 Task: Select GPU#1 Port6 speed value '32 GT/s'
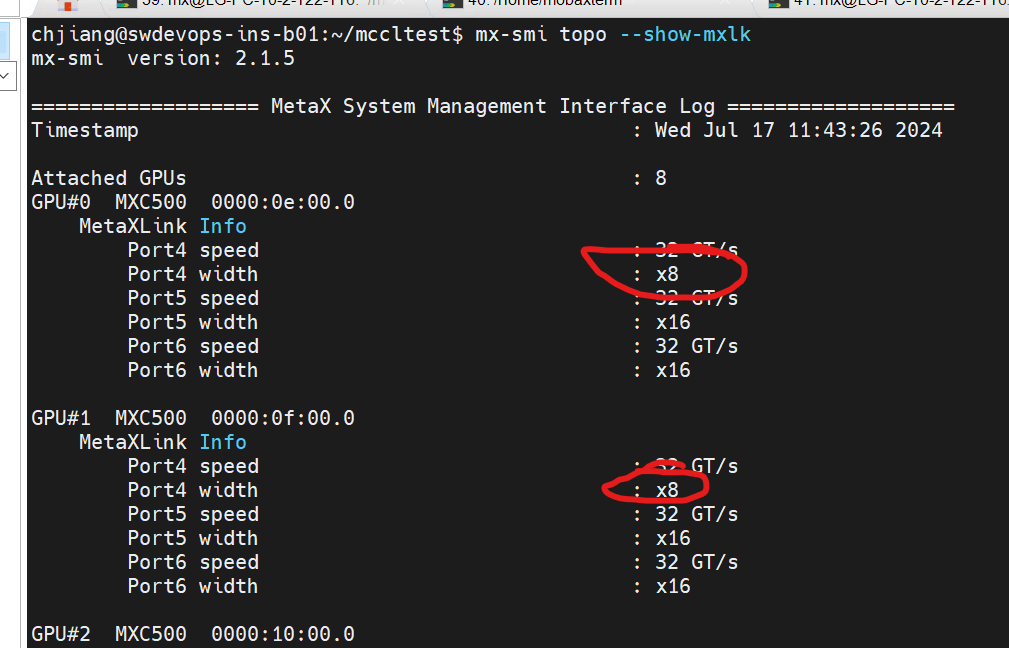coord(697,562)
